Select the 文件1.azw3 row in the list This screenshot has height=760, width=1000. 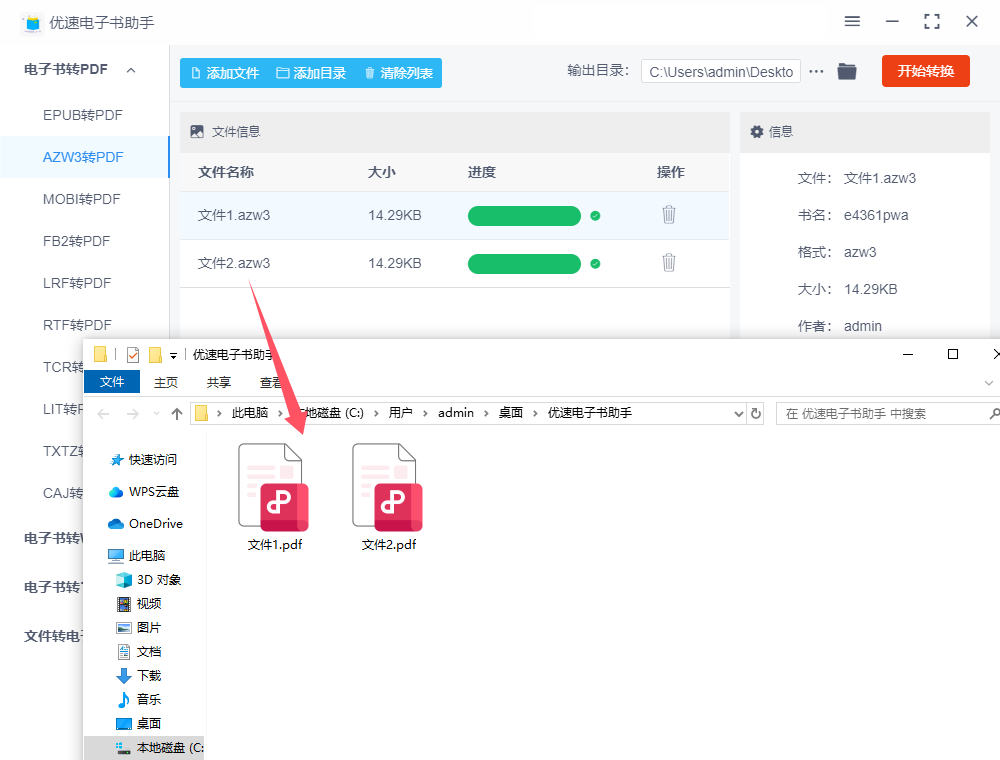coord(454,216)
